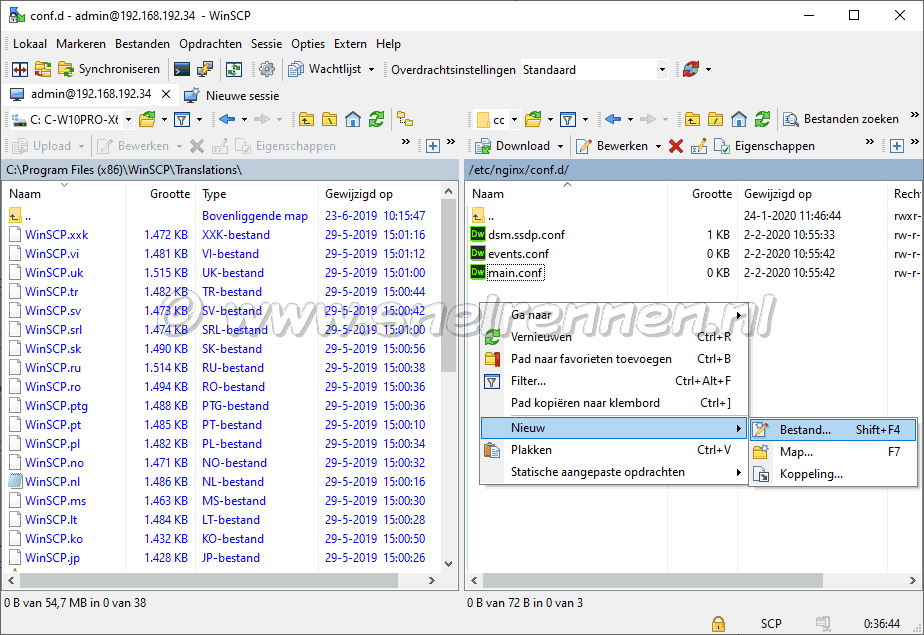Image resolution: width=924 pixels, height=635 pixels.
Task: Sort local files by Grootte column
Action: (x=159, y=194)
